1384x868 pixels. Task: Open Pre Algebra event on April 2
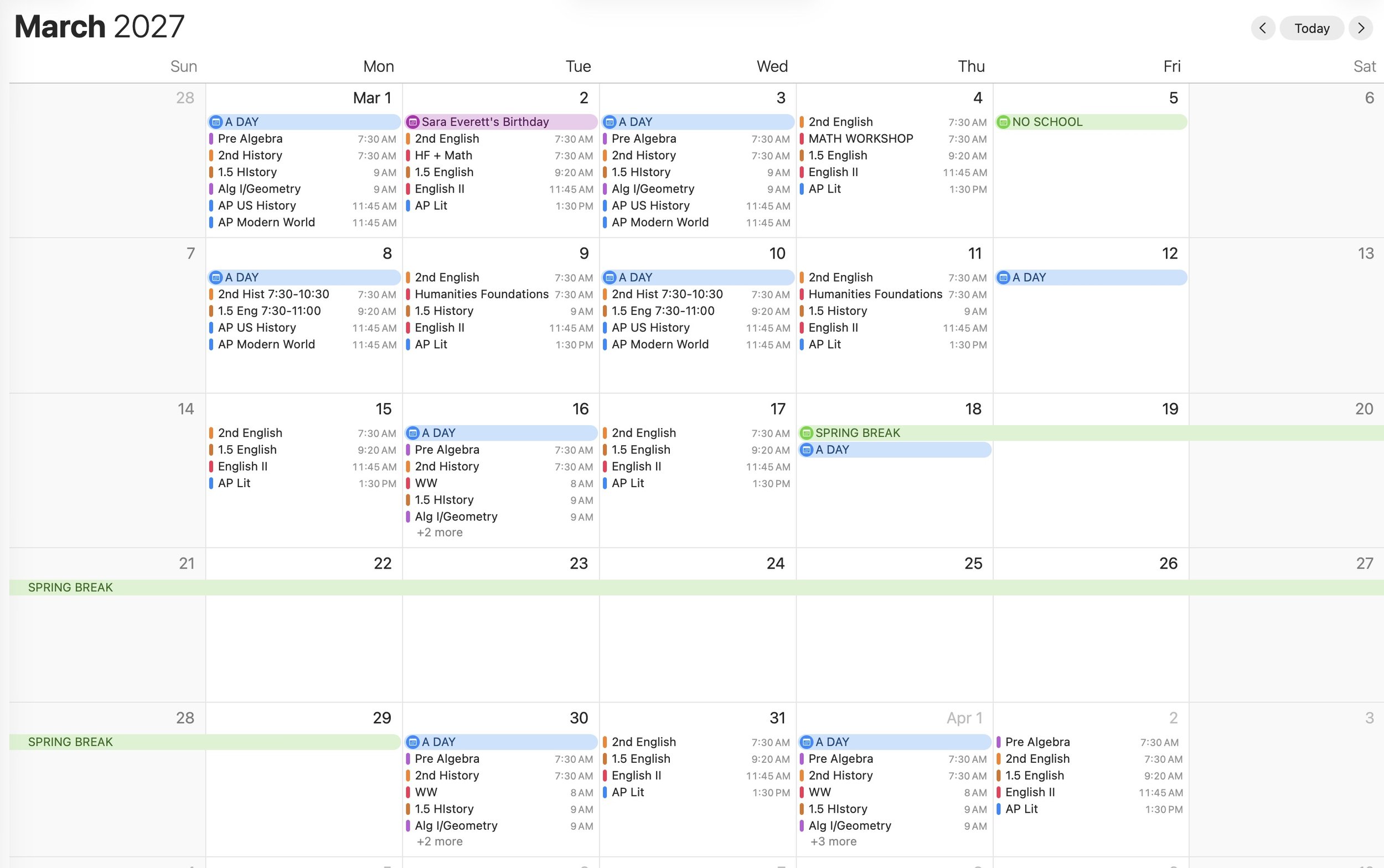pos(1089,742)
